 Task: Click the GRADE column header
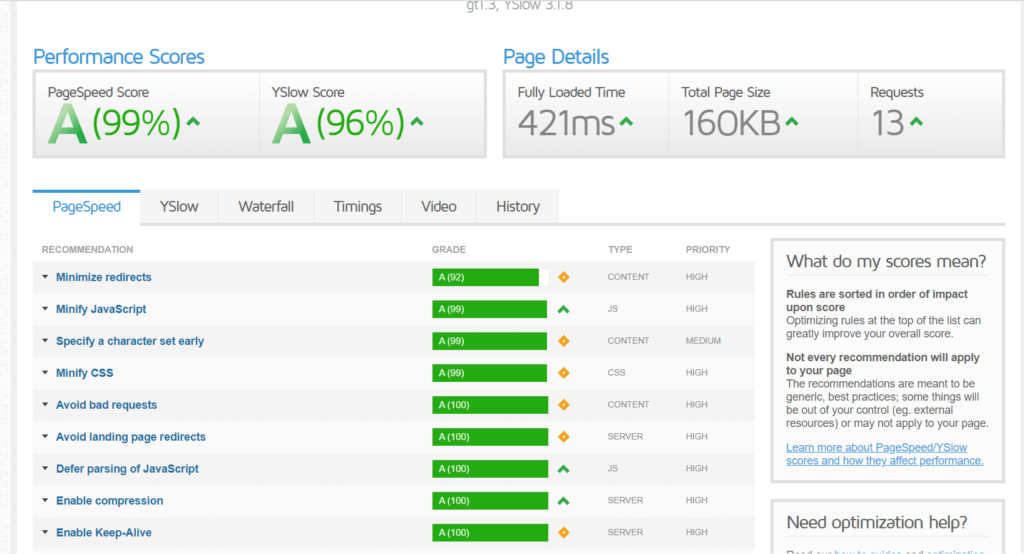tap(449, 250)
